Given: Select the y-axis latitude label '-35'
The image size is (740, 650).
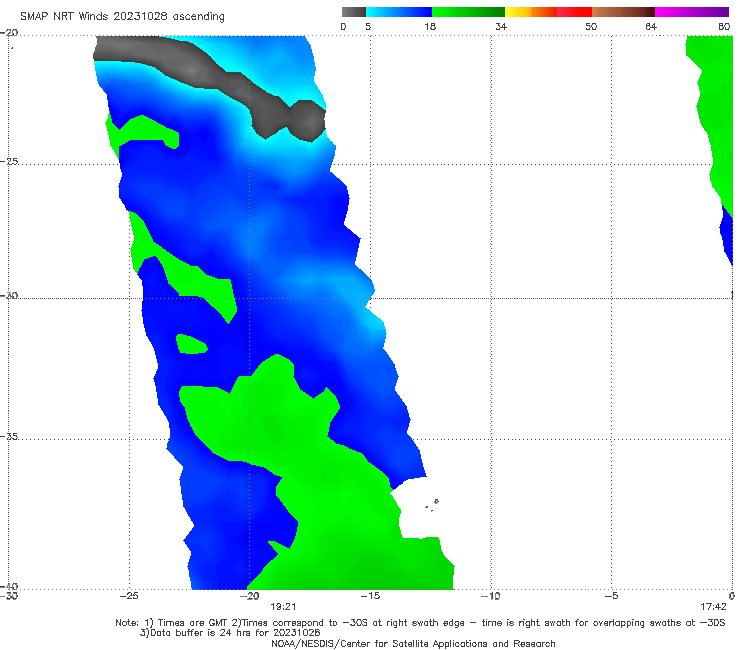Looking at the screenshot, I should (x=9, y=436).
